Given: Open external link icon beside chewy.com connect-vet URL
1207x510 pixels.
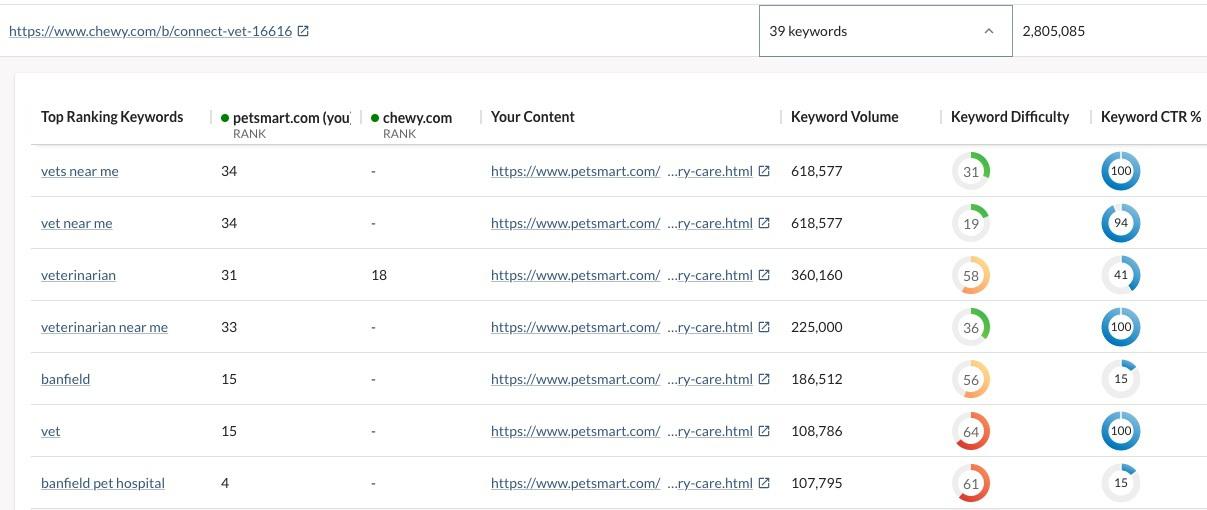Looking at the screenshot, I should click(303, 31).
